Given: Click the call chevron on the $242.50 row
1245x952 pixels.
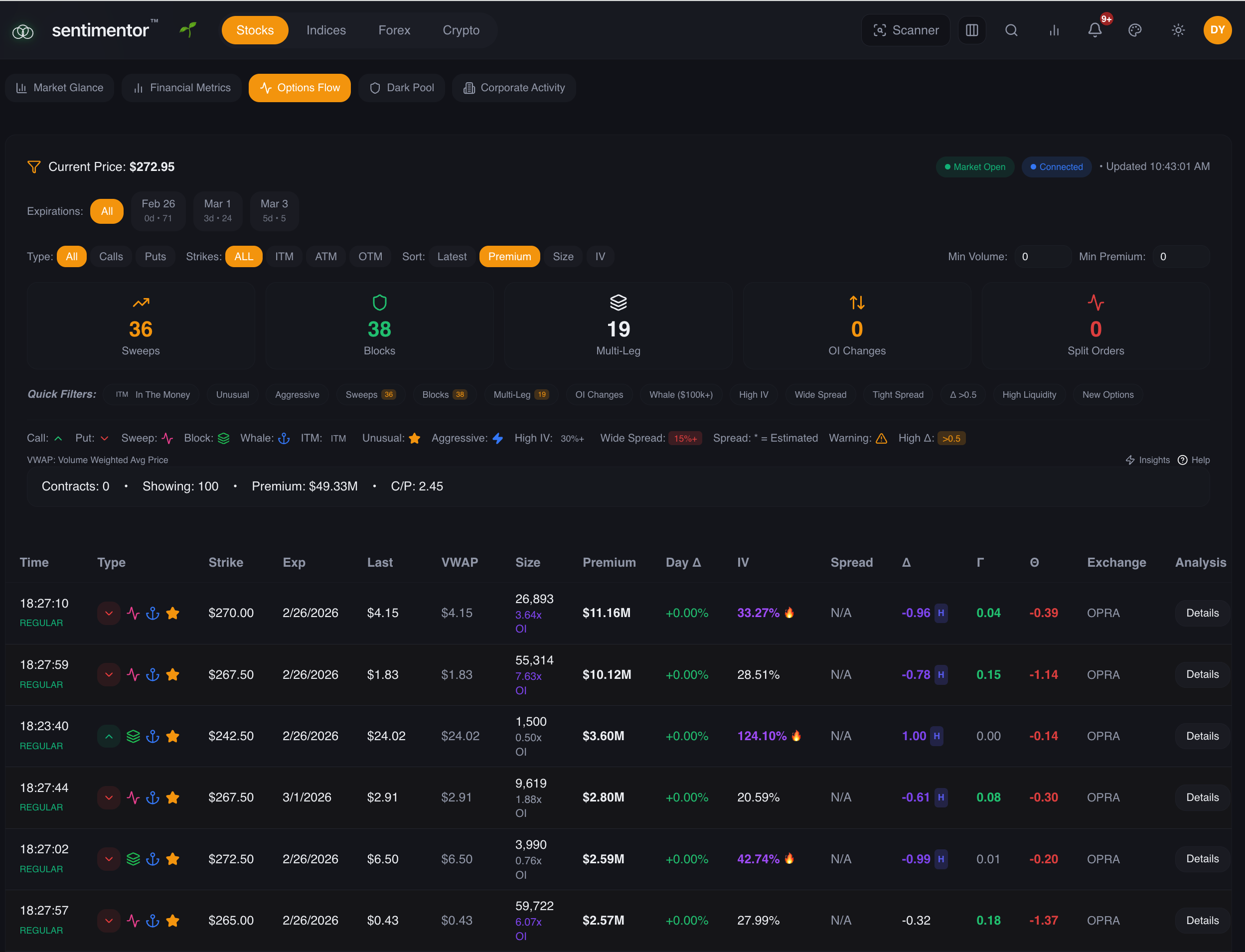Looking at the screenshot, I should pos(108,736).
